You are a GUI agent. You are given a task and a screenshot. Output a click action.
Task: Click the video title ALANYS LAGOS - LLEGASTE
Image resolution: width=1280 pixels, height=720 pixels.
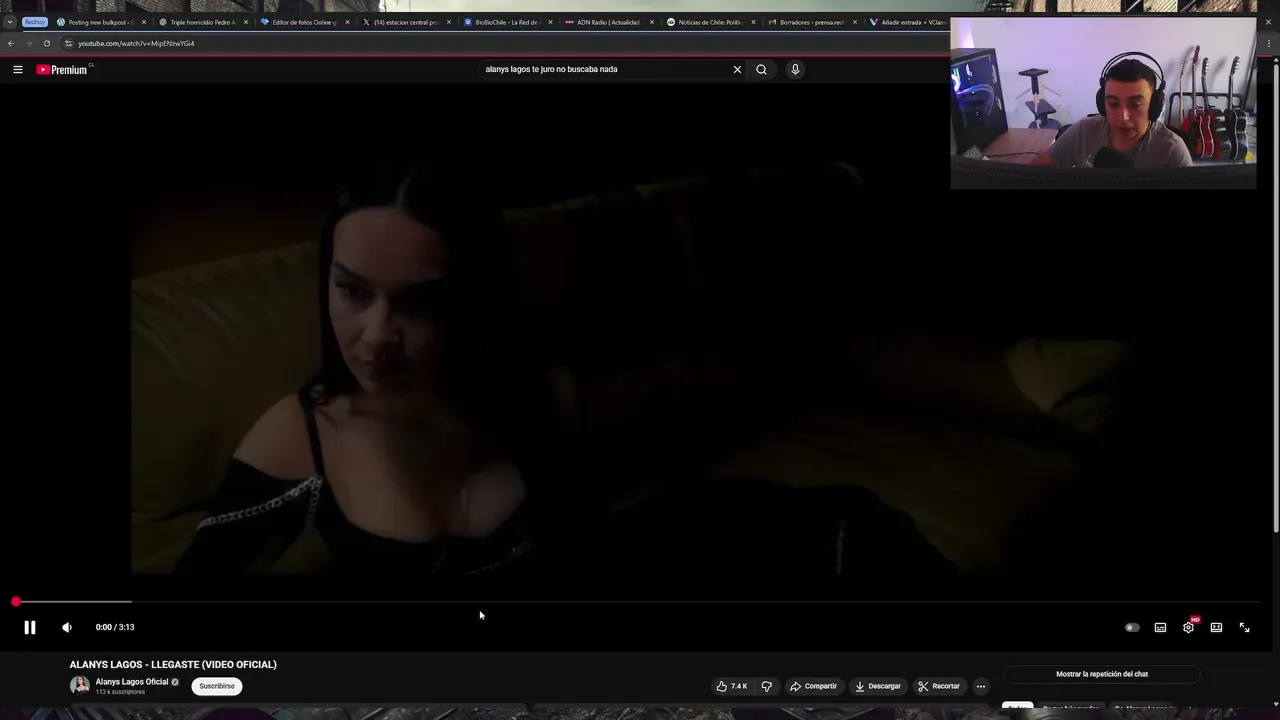(173, 664)
